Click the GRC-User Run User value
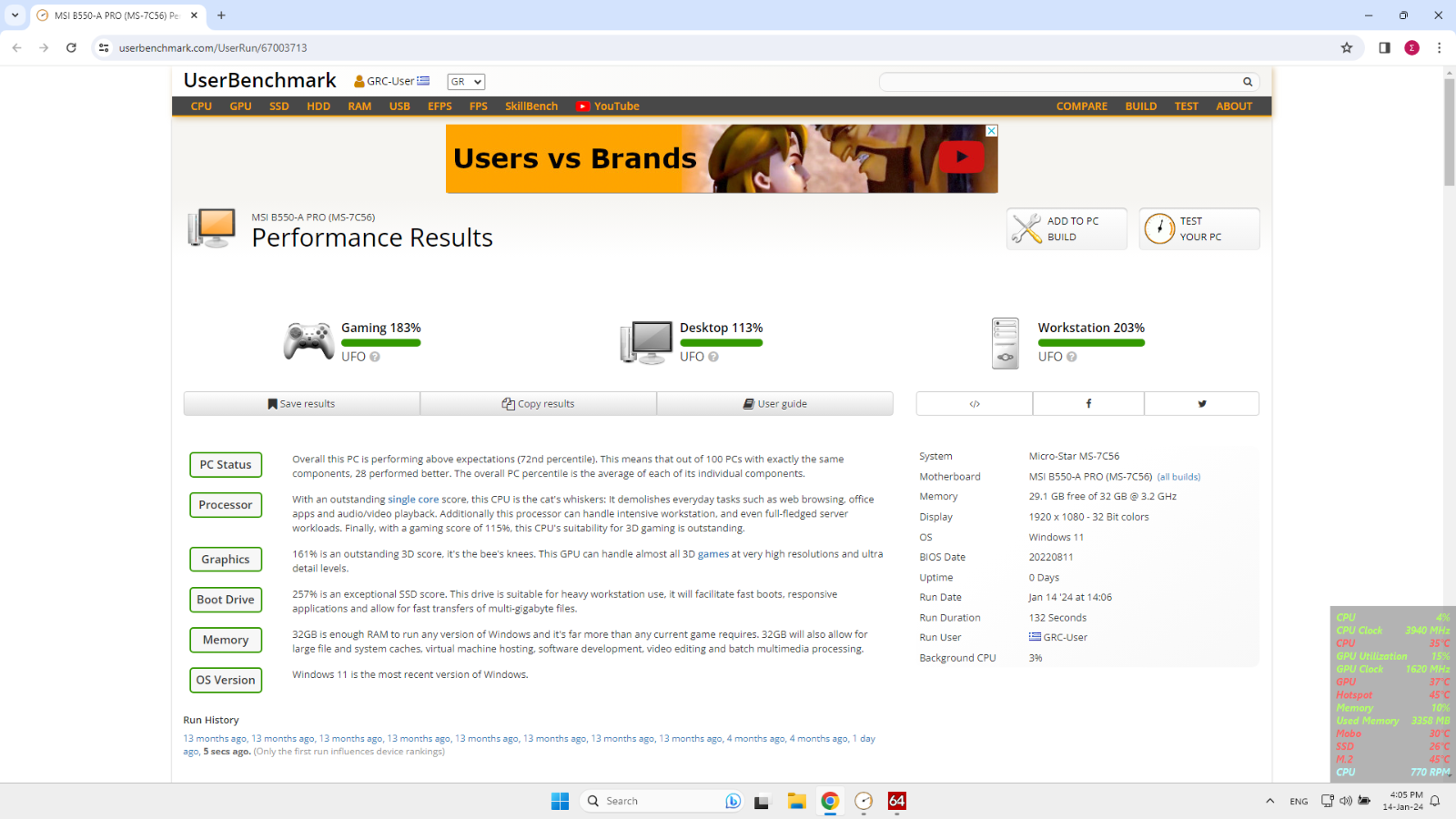 pyautogui.click(x=1058, y=638)
